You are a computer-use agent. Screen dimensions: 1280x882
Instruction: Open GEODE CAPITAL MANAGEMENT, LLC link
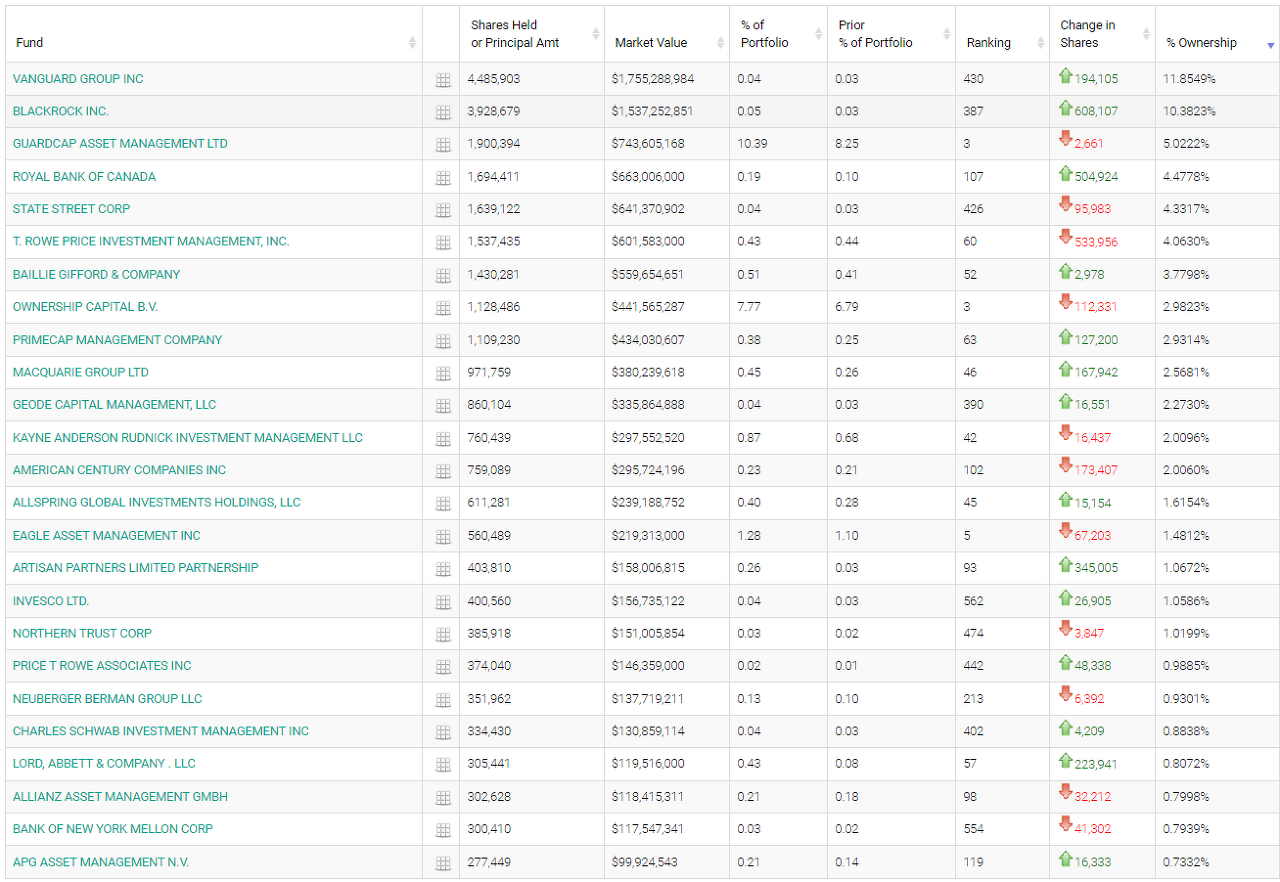click(x=115, y=405)
